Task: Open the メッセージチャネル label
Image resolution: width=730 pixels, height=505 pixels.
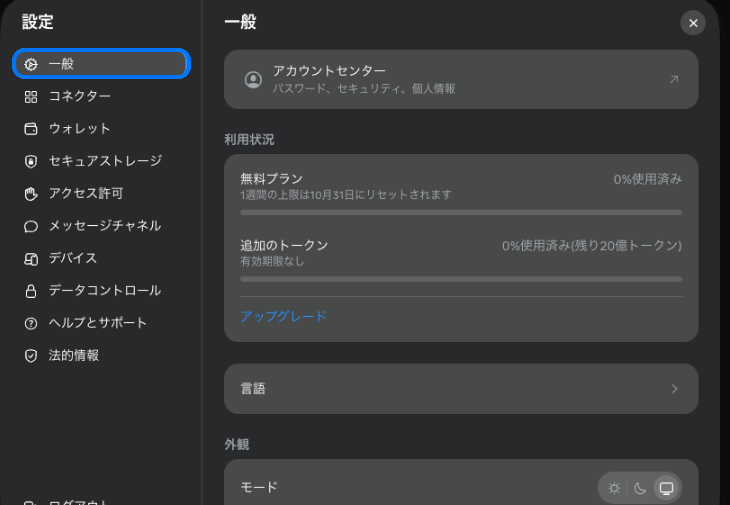Action: pyautogui.click(x=105, y=226)
